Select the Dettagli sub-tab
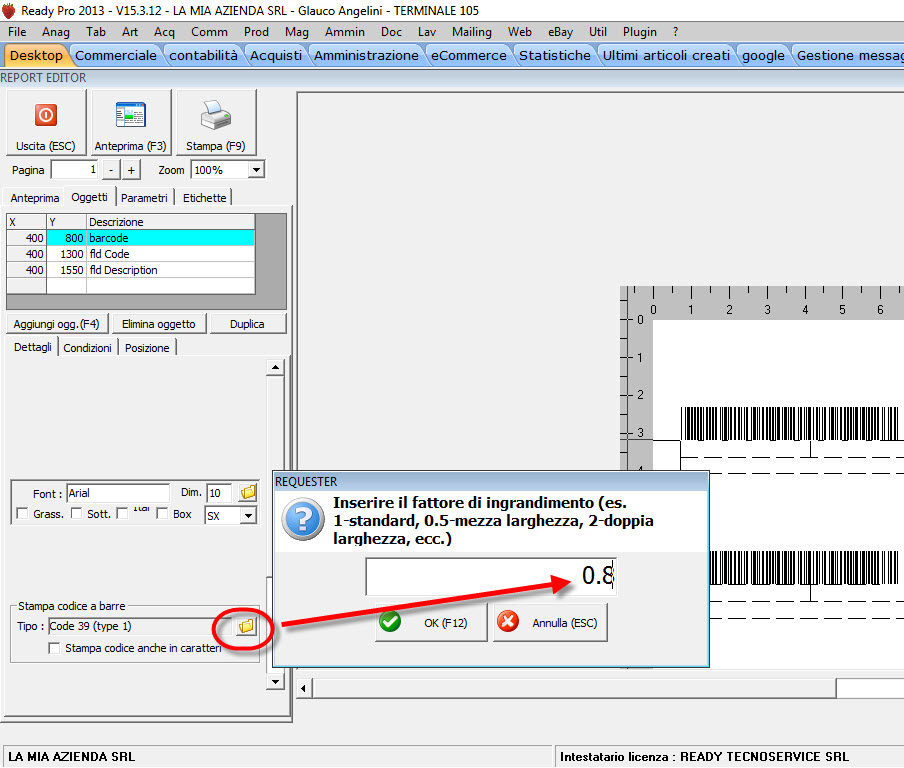Viewport: 904px width, 768px height. point(32,347)
